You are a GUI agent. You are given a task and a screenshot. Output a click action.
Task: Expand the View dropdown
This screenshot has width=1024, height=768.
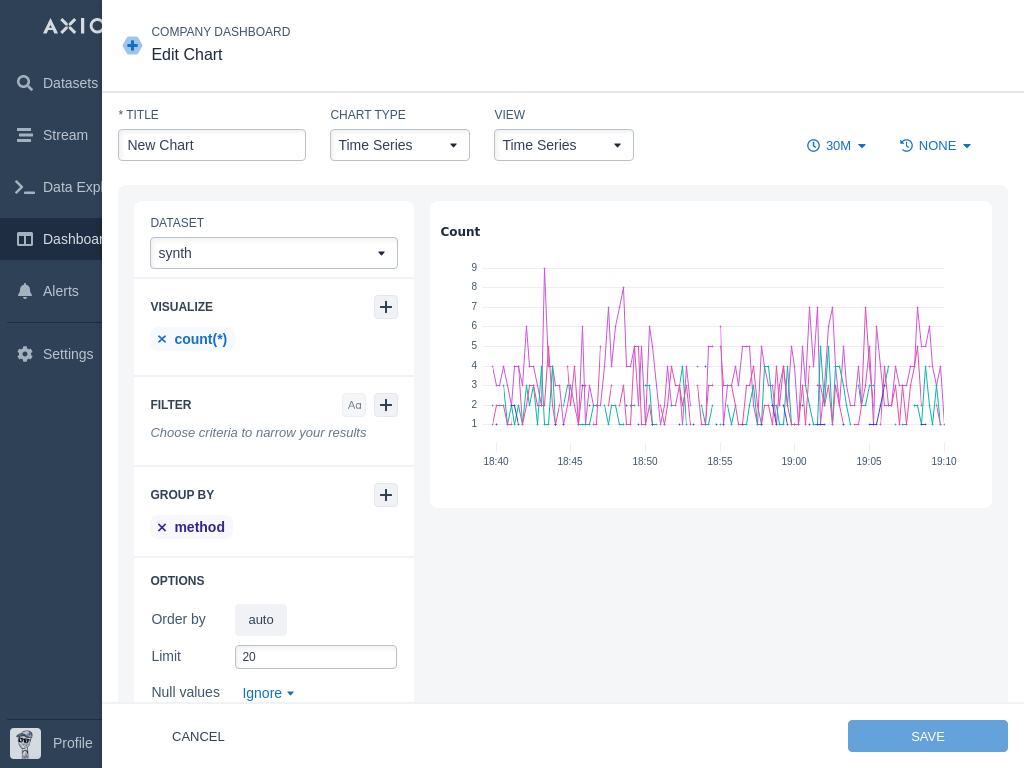(563, 145)
